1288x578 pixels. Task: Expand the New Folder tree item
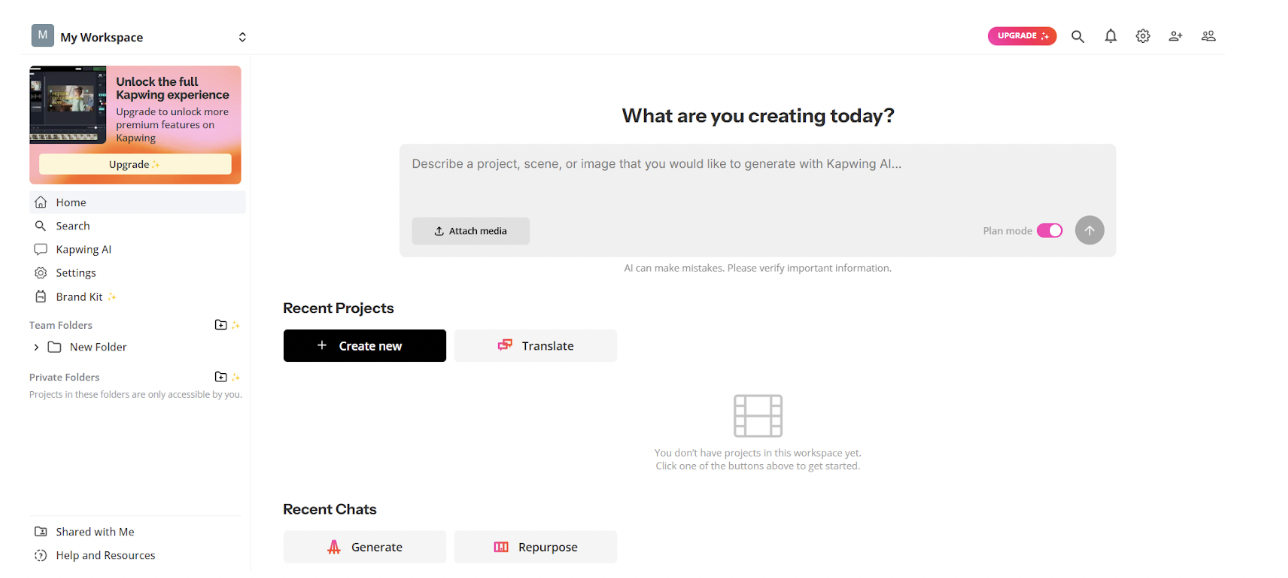point(37,347)
